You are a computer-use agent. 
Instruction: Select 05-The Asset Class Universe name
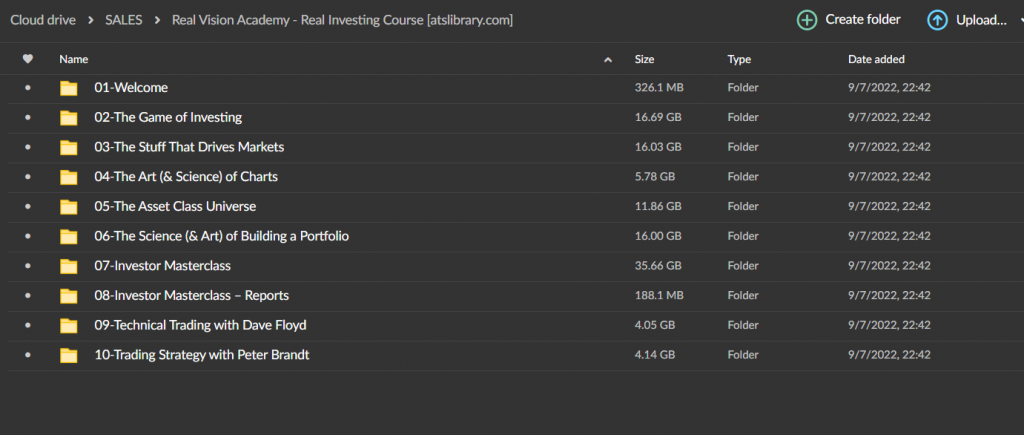click(x=175, y=206)
